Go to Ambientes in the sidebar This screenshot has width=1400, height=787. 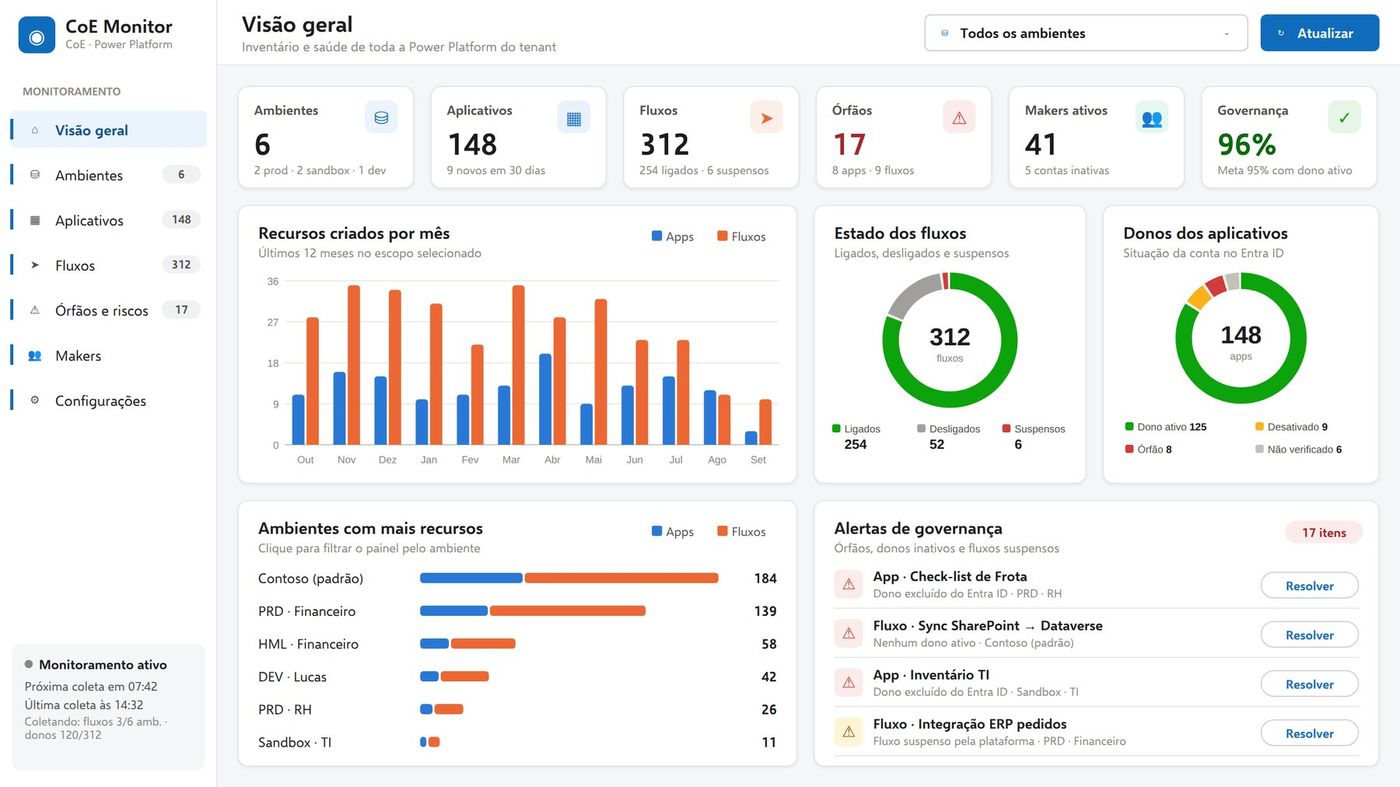pyautogui.click(x=109, y=175)
